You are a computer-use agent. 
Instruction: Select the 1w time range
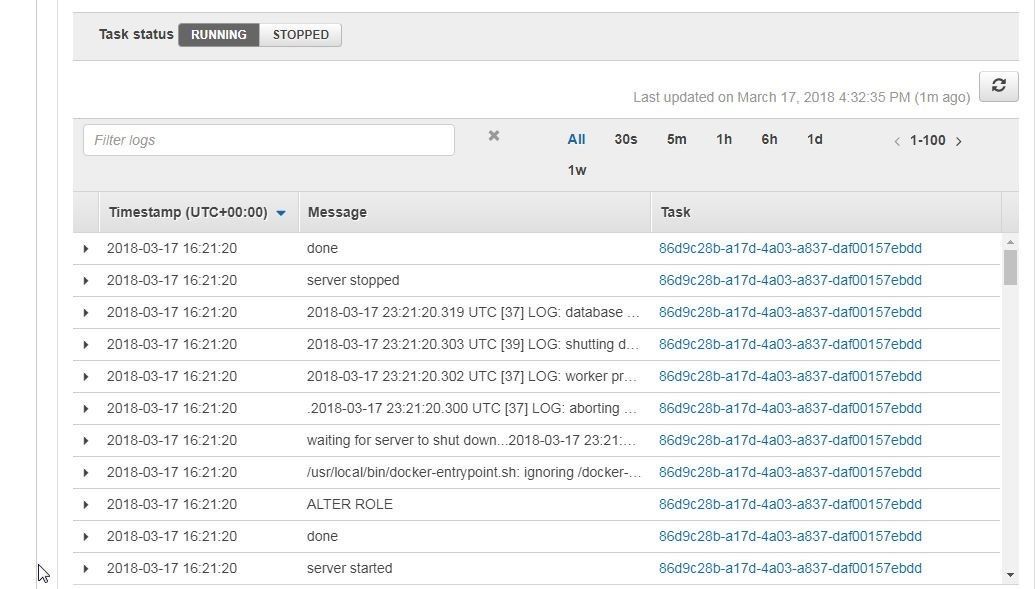pos(577,170)
